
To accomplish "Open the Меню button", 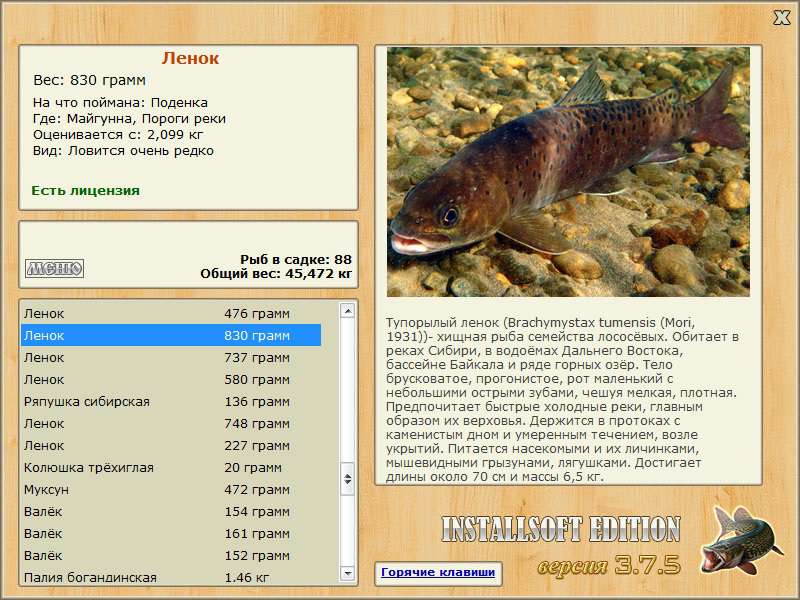I will tap(54, 268).
